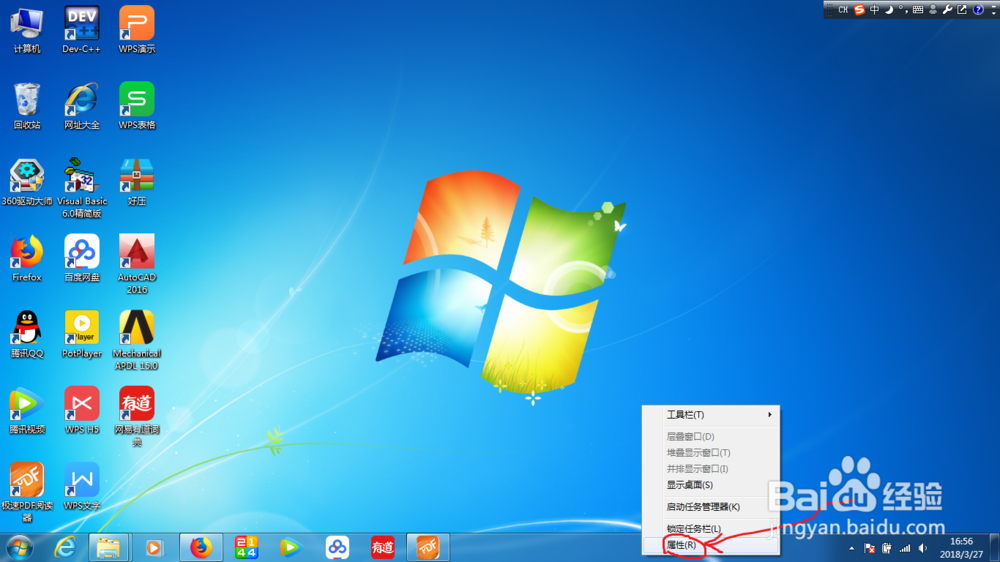Launch Internet Explorer from the taskbar

[x=64, y=547]
